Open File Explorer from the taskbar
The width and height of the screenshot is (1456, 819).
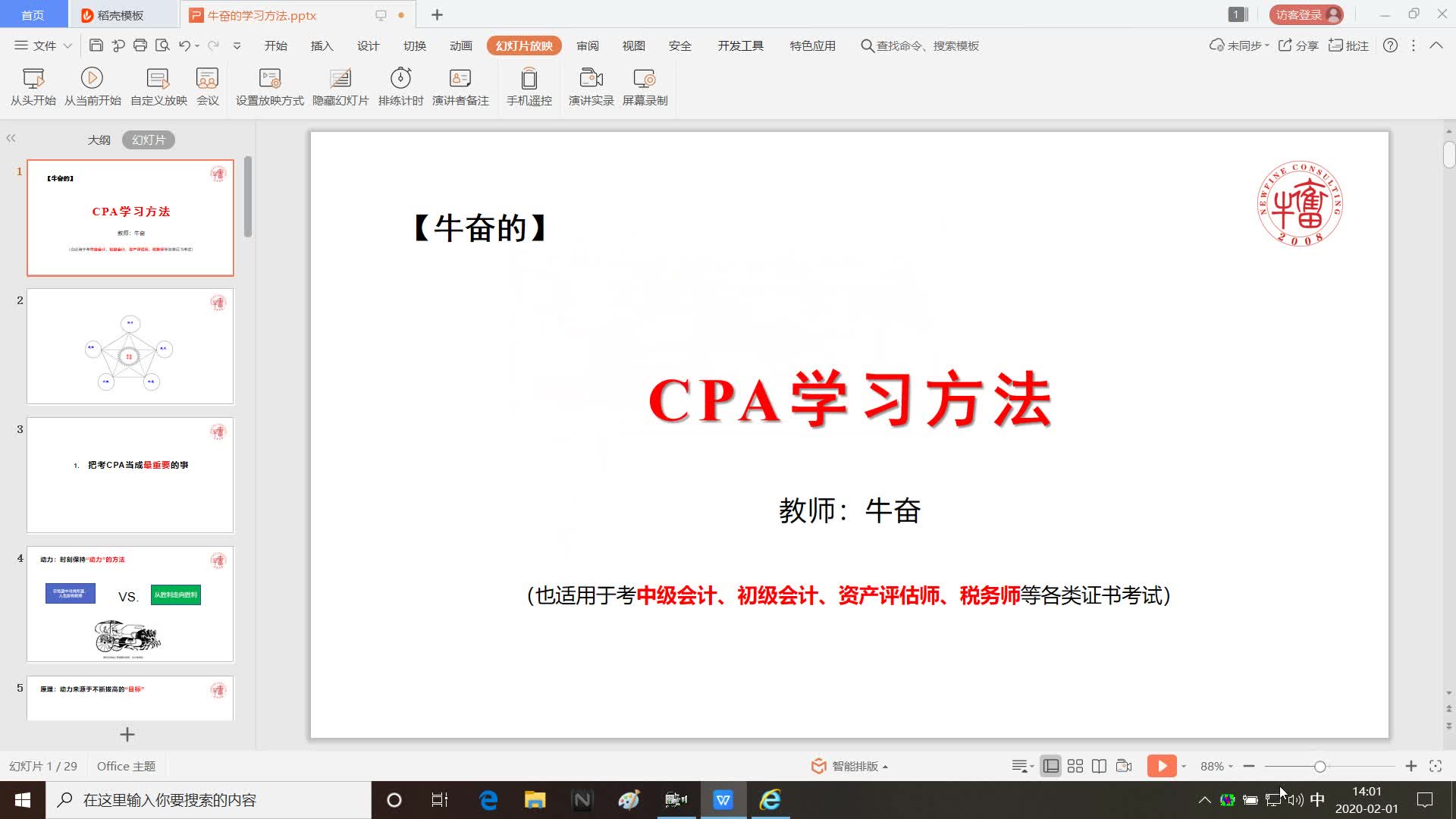[535, 800]
